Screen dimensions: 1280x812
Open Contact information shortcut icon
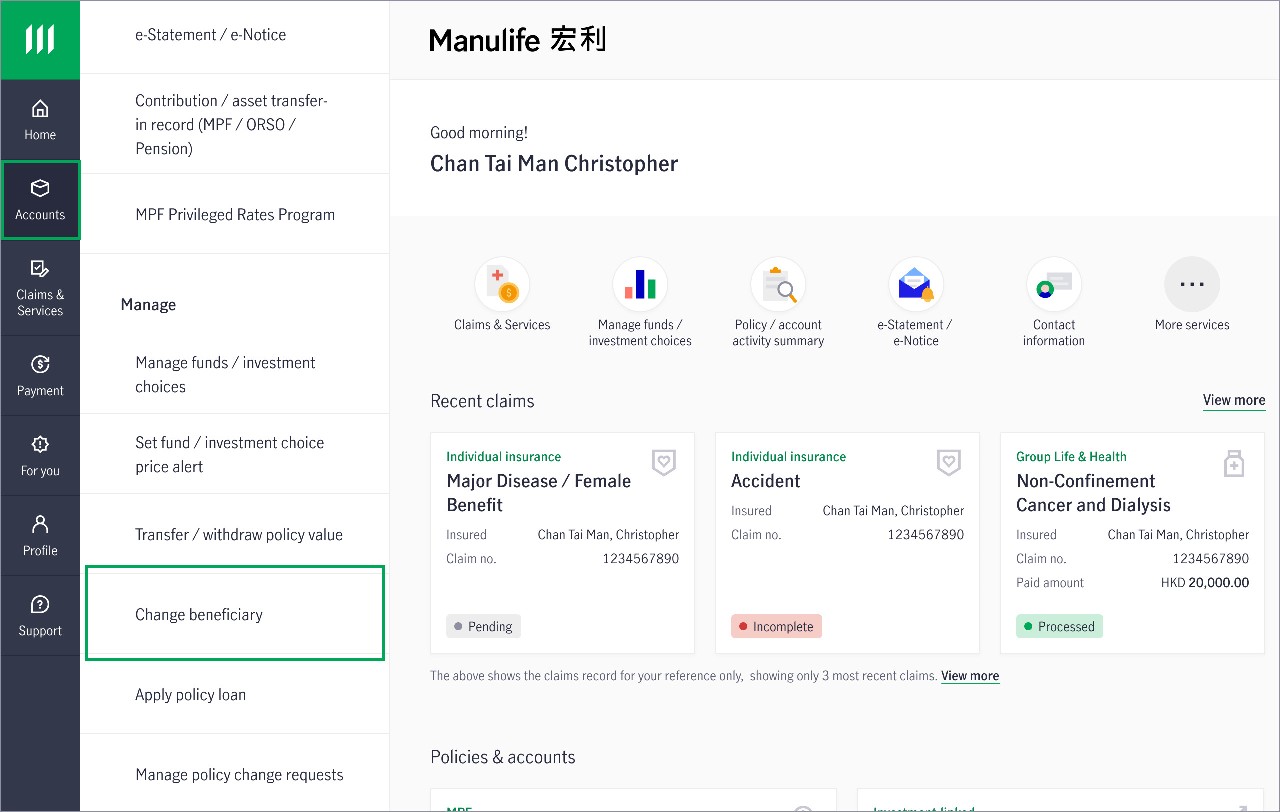pyautogui.click(x=1054, y=285)
